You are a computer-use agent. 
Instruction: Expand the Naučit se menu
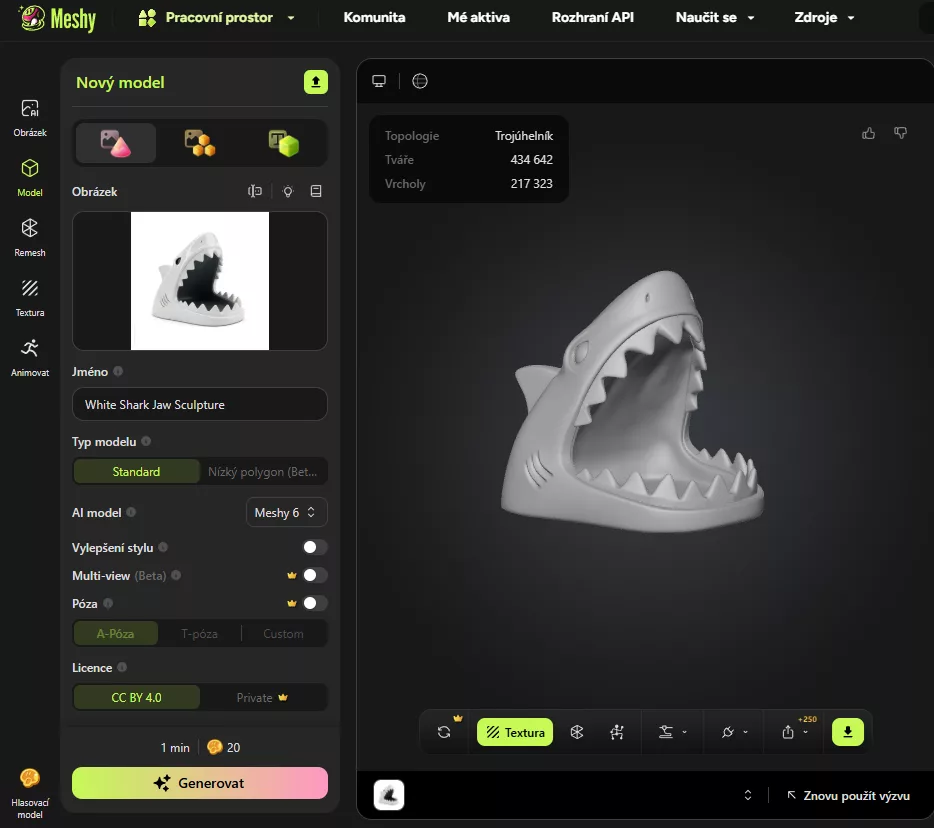click(x=714, y=18)
